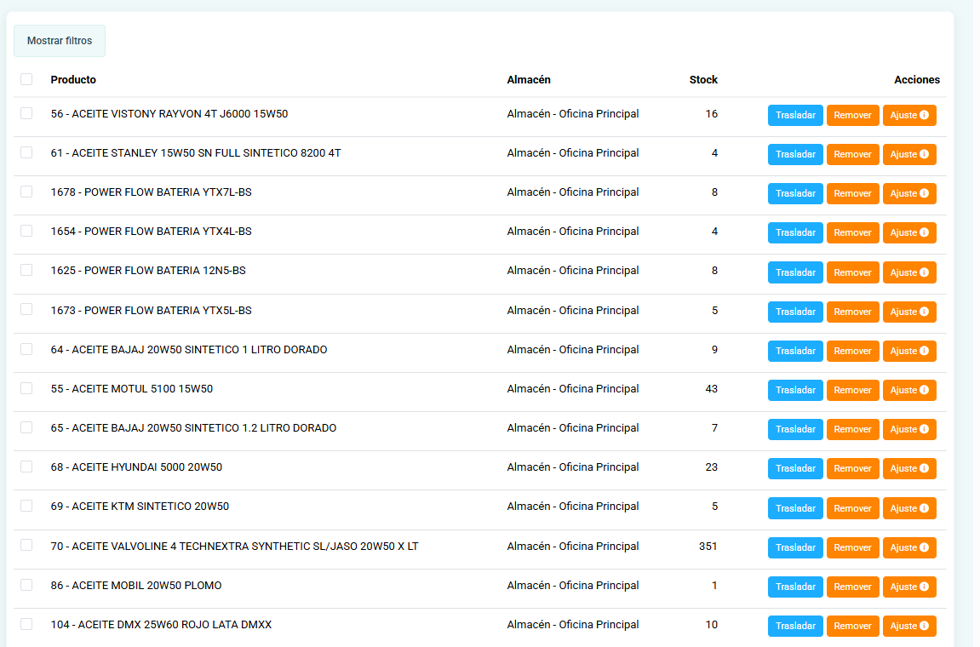Click Trasladar for ACEITE KTM SINTETICO
Image resolution: width=980 pixels, height=647 pixels.
pyautogui.click(x=795, y=508)
